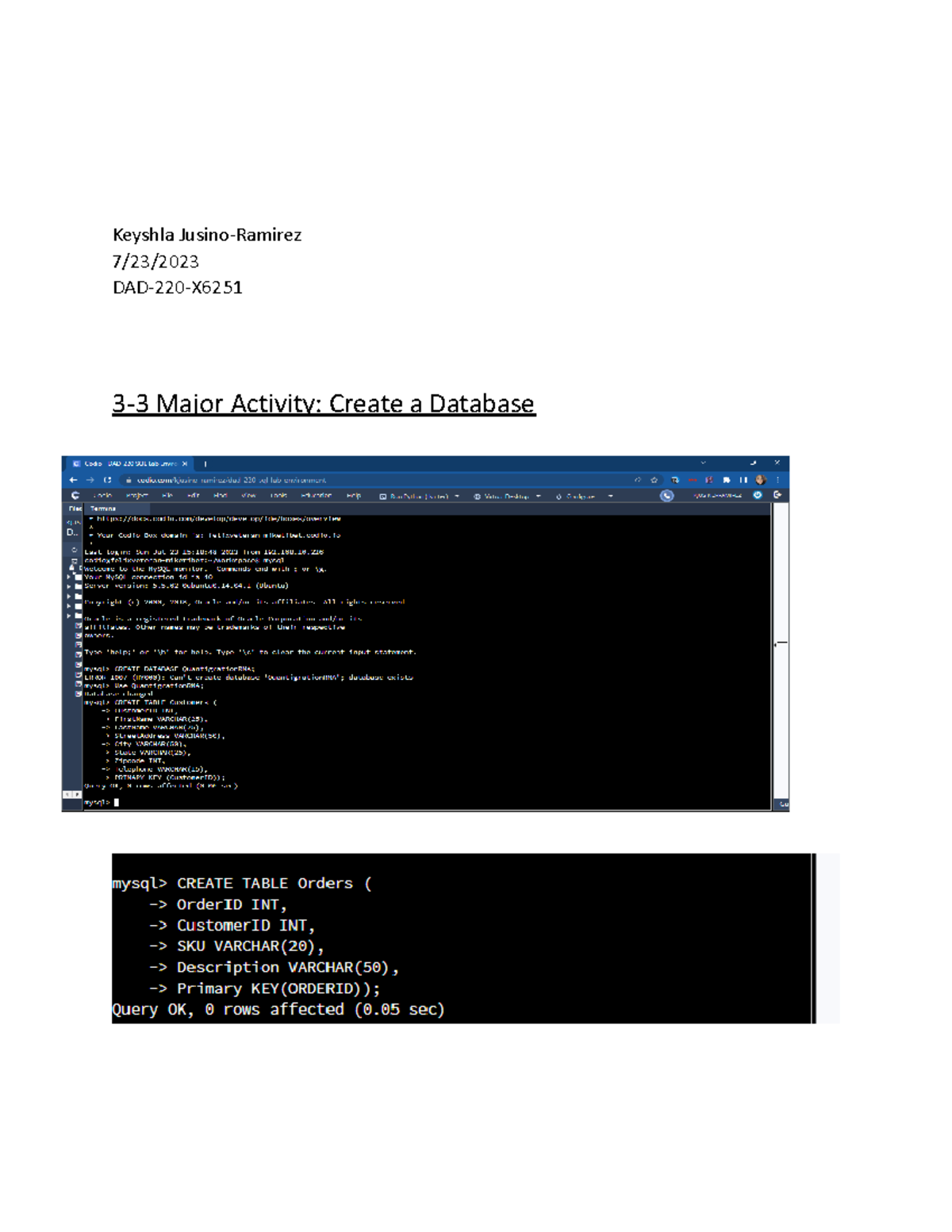The width and height of the screenshot is (952, 1232).
Task: Click the Codio logo icon in menu bar
Action: (75, 496)
